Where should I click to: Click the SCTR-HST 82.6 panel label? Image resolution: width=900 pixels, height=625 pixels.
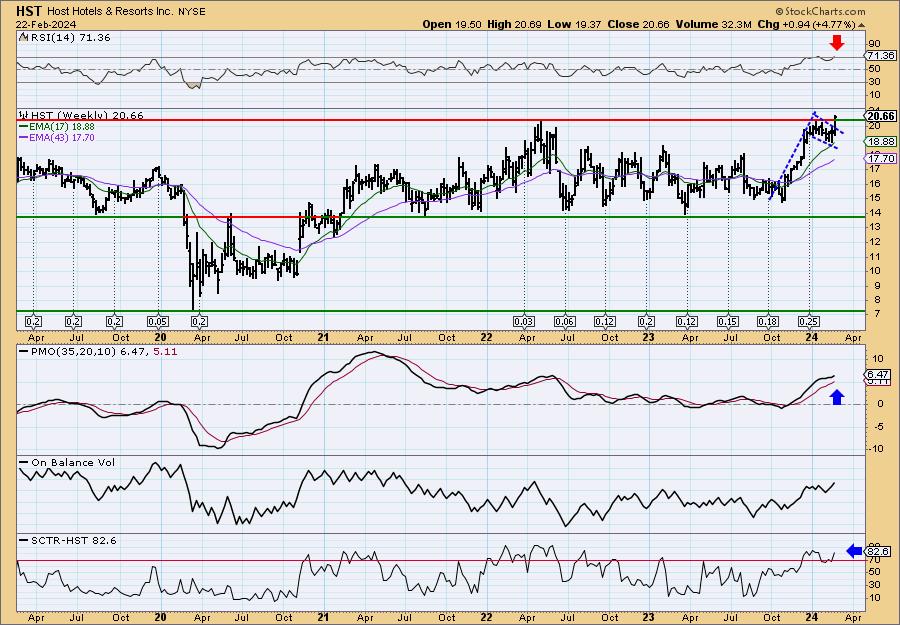[x=73, y=541]
